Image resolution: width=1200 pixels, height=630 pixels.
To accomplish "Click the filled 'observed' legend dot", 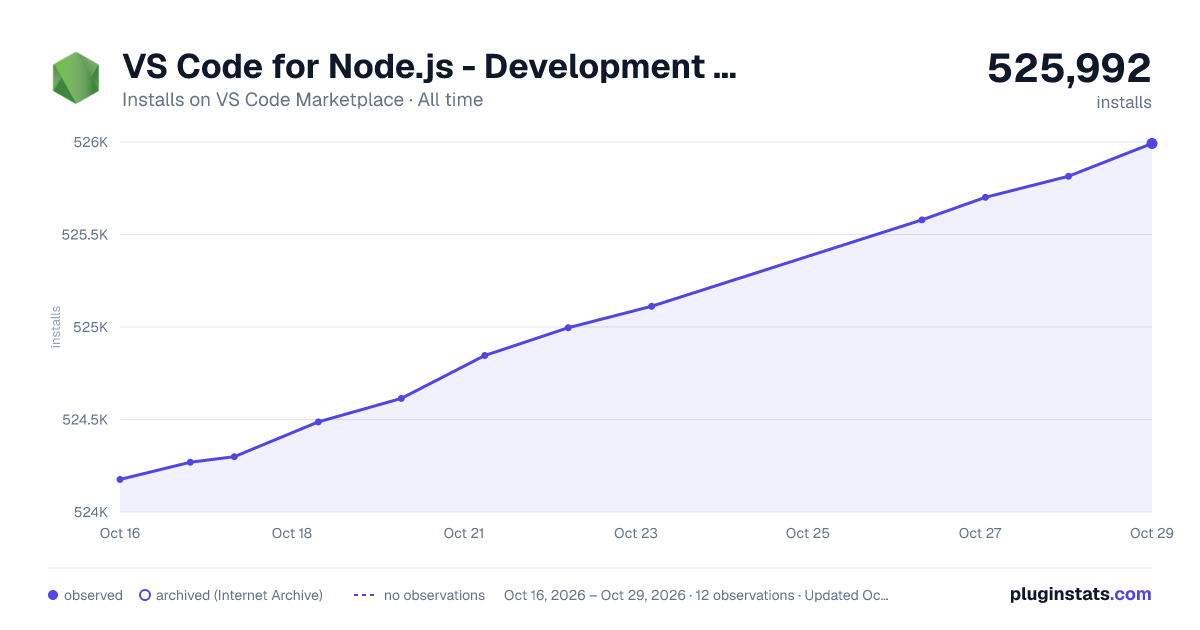I will coord(53,595).
